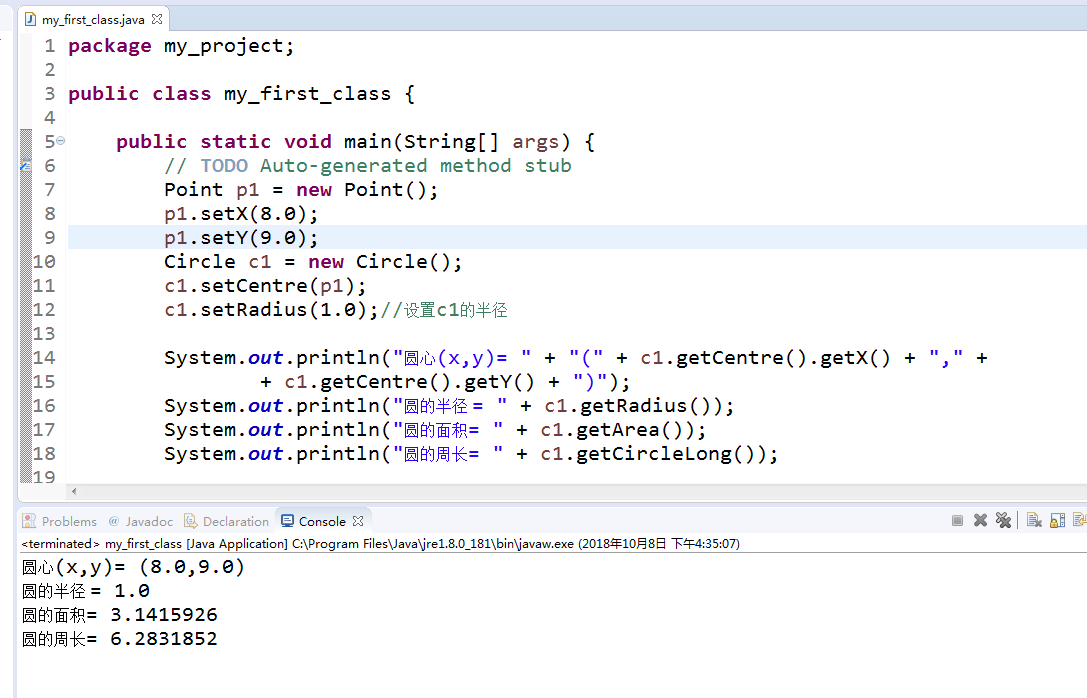1087x698 pixels.
Task: Click on 'public class my_first_class {' line
Action: (241, 94)
